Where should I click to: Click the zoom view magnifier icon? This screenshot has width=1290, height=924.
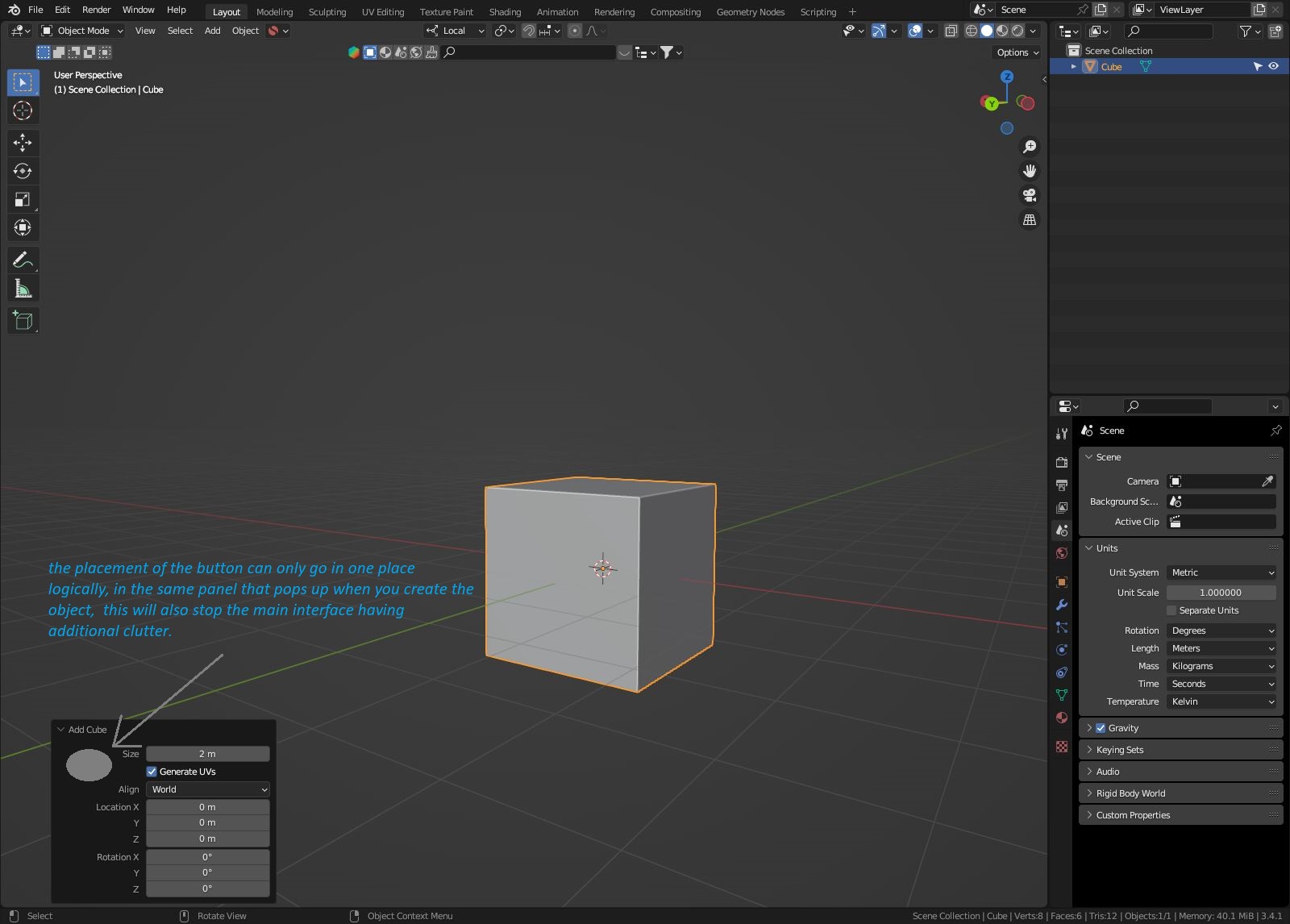tap(1030, 147)
